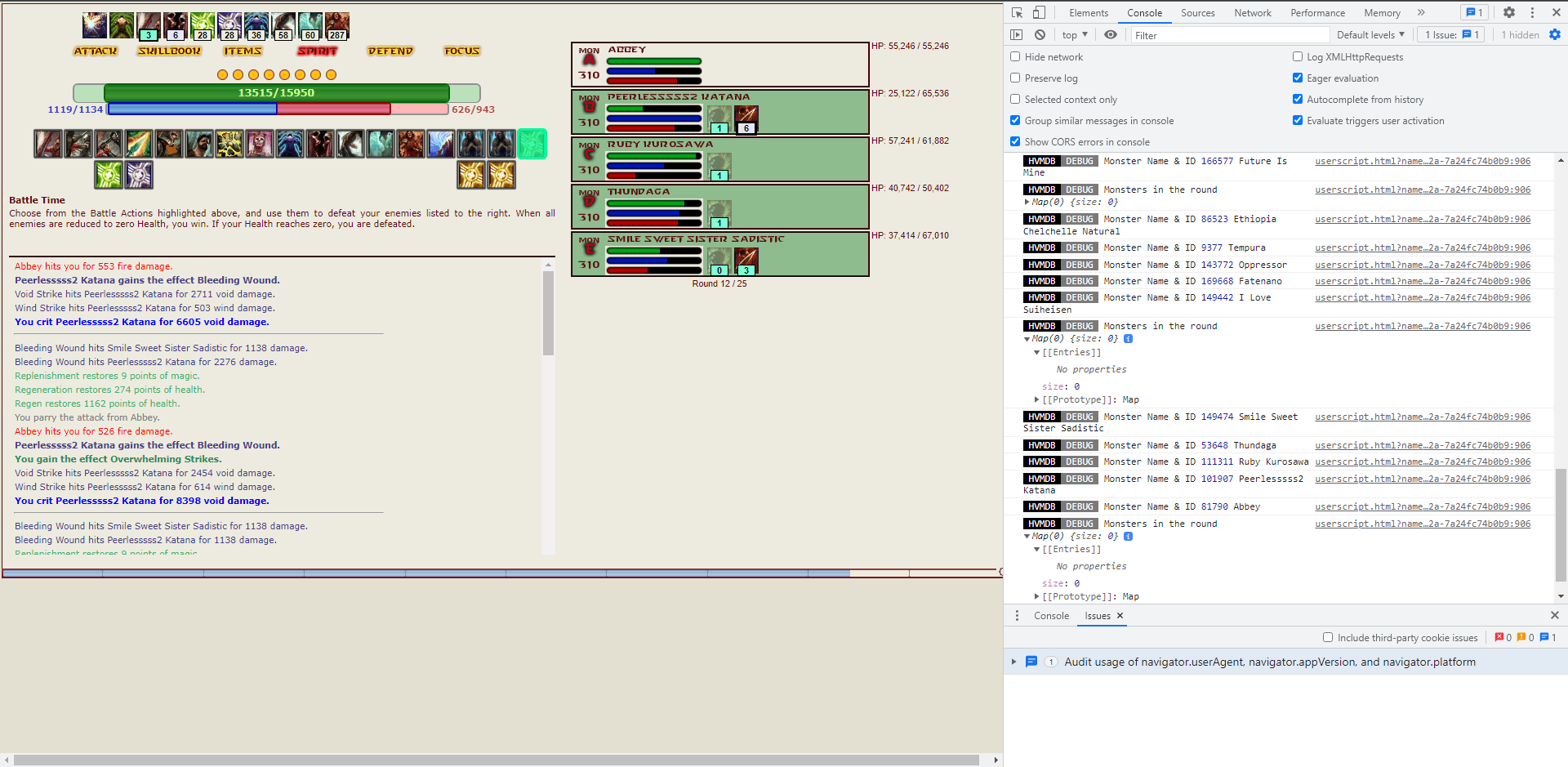
Task: Use the yellow golem quickbar skill
Action: (229, 144)
